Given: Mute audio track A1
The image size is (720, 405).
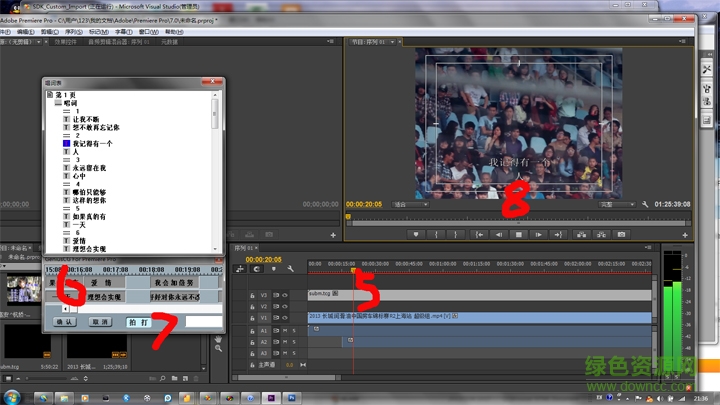Looking at the screenshot, I should [283, 329].
